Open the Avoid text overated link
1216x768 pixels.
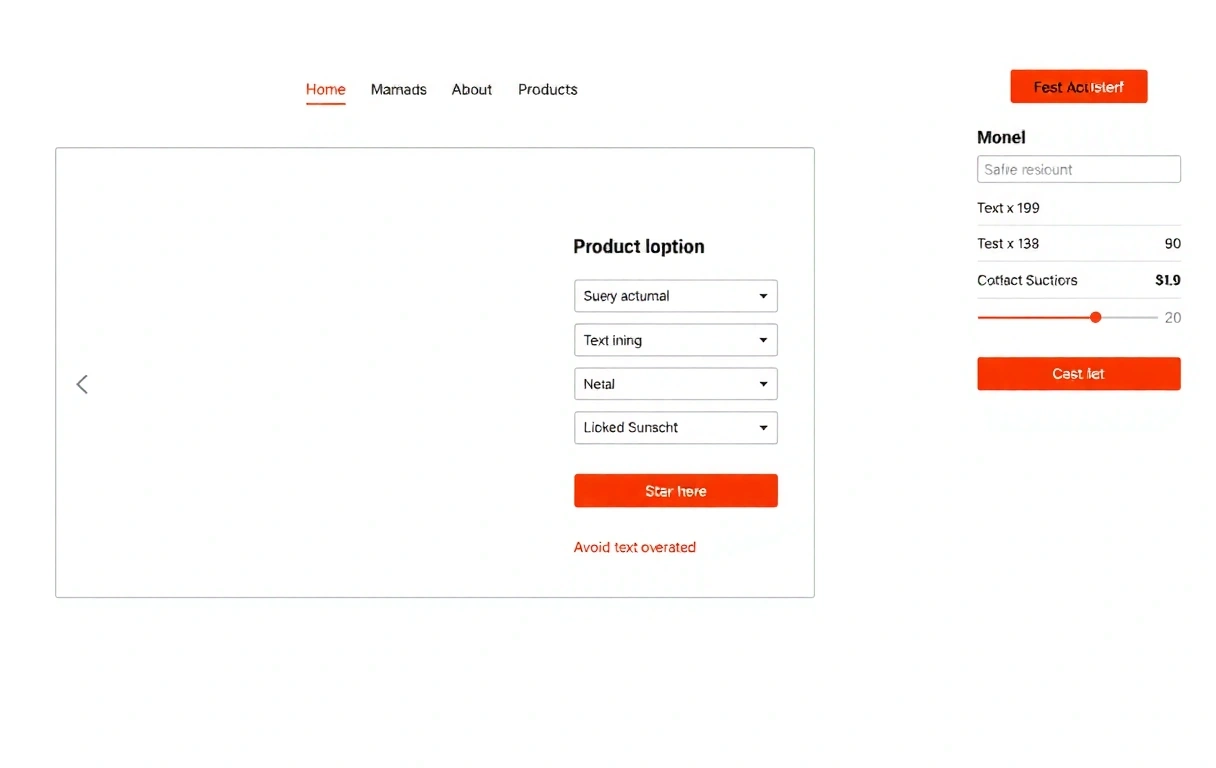[x=634, y=547]
